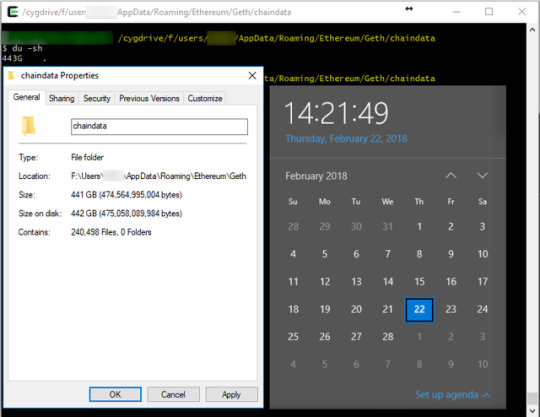The height and width of the screenshot is (417, 540).
Task: Click the Th weekday column header
Action: coord(419,201)
